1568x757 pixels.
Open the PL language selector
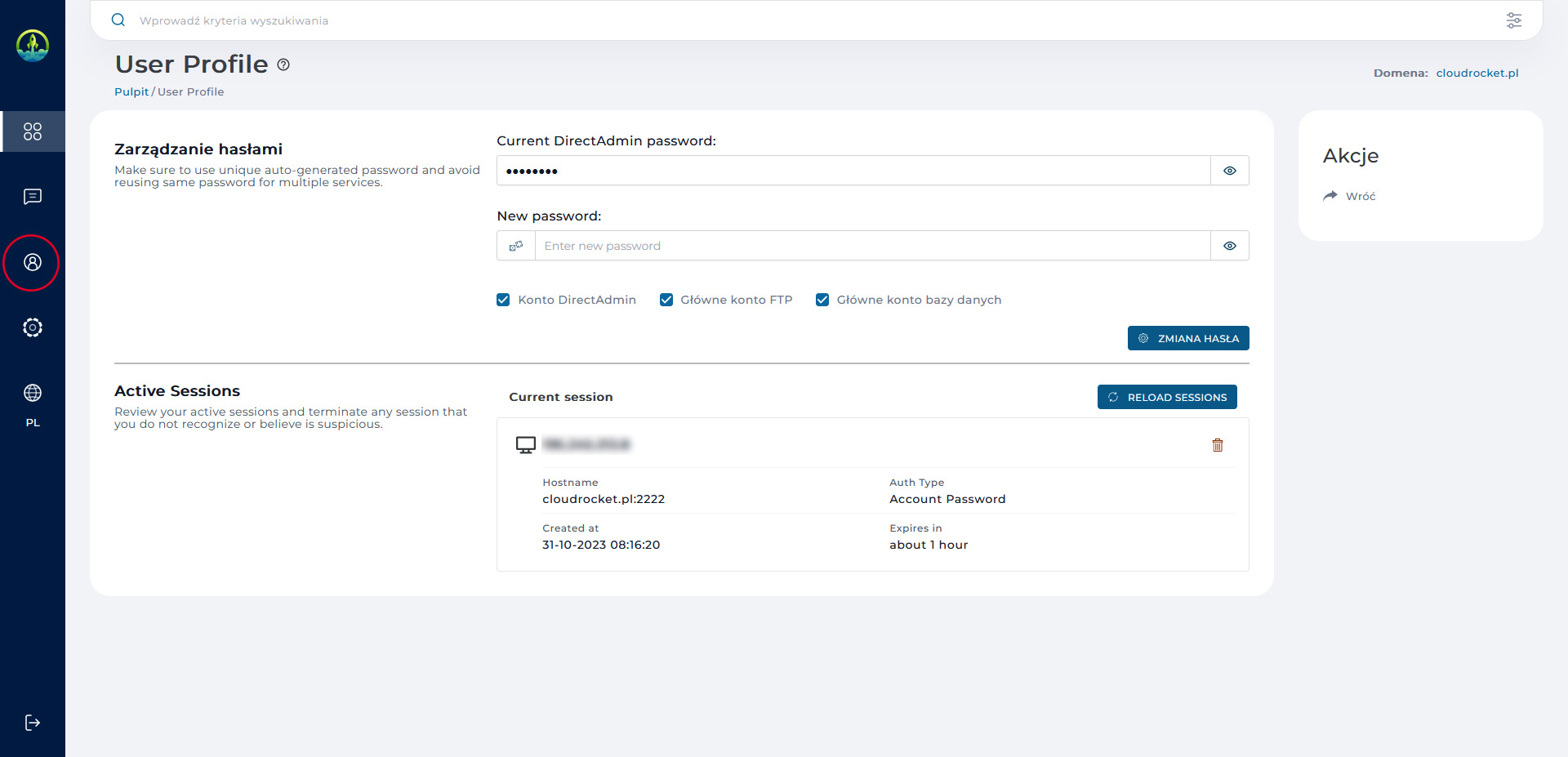coord(33,405)
